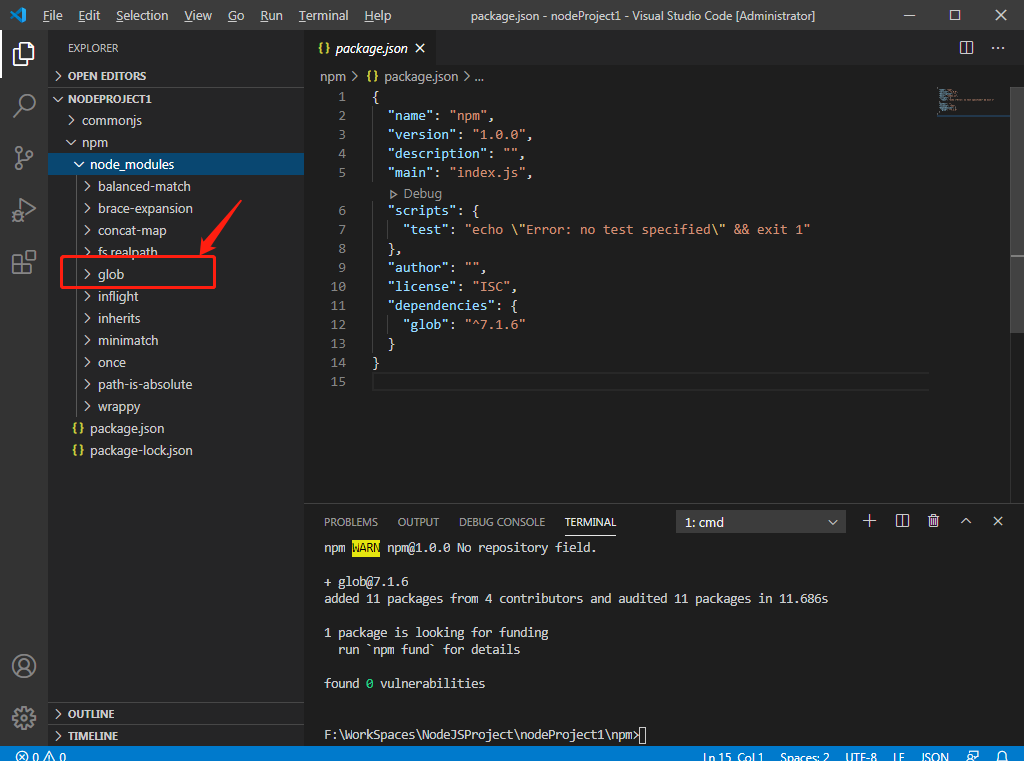This screenshot has width=1024, height=761.
Task: Click the Debug code lens above scripts
Action: point(416,194)
